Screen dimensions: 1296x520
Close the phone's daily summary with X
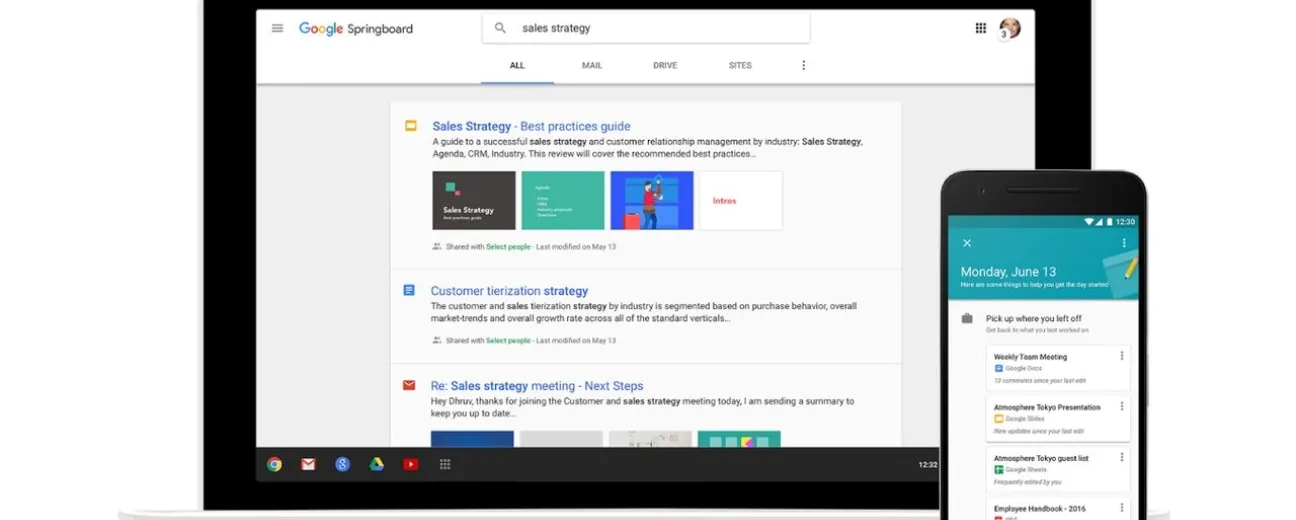967,243
